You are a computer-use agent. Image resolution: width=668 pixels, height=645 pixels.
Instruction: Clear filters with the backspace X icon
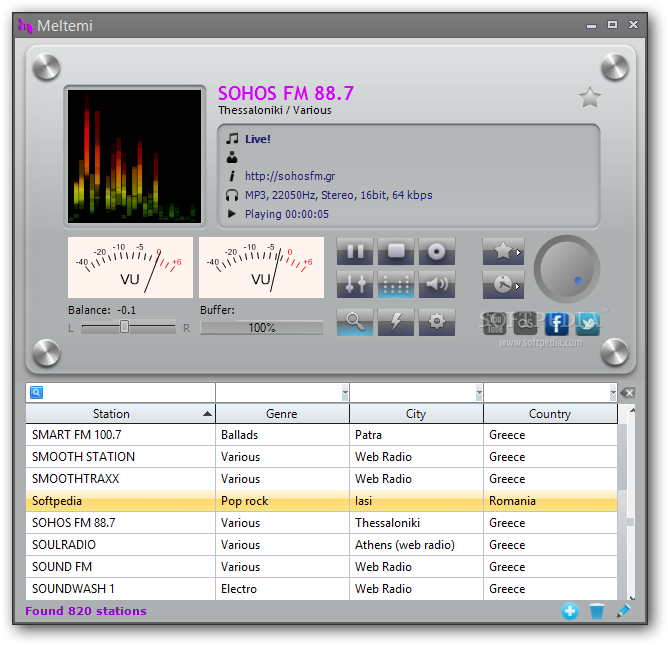pos(628,393)
